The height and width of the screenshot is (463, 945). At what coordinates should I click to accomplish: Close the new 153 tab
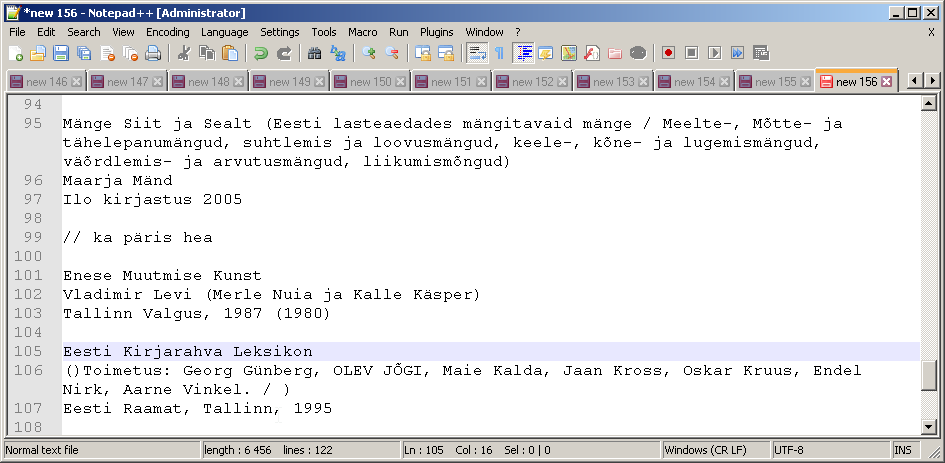(x=644, y=82)
